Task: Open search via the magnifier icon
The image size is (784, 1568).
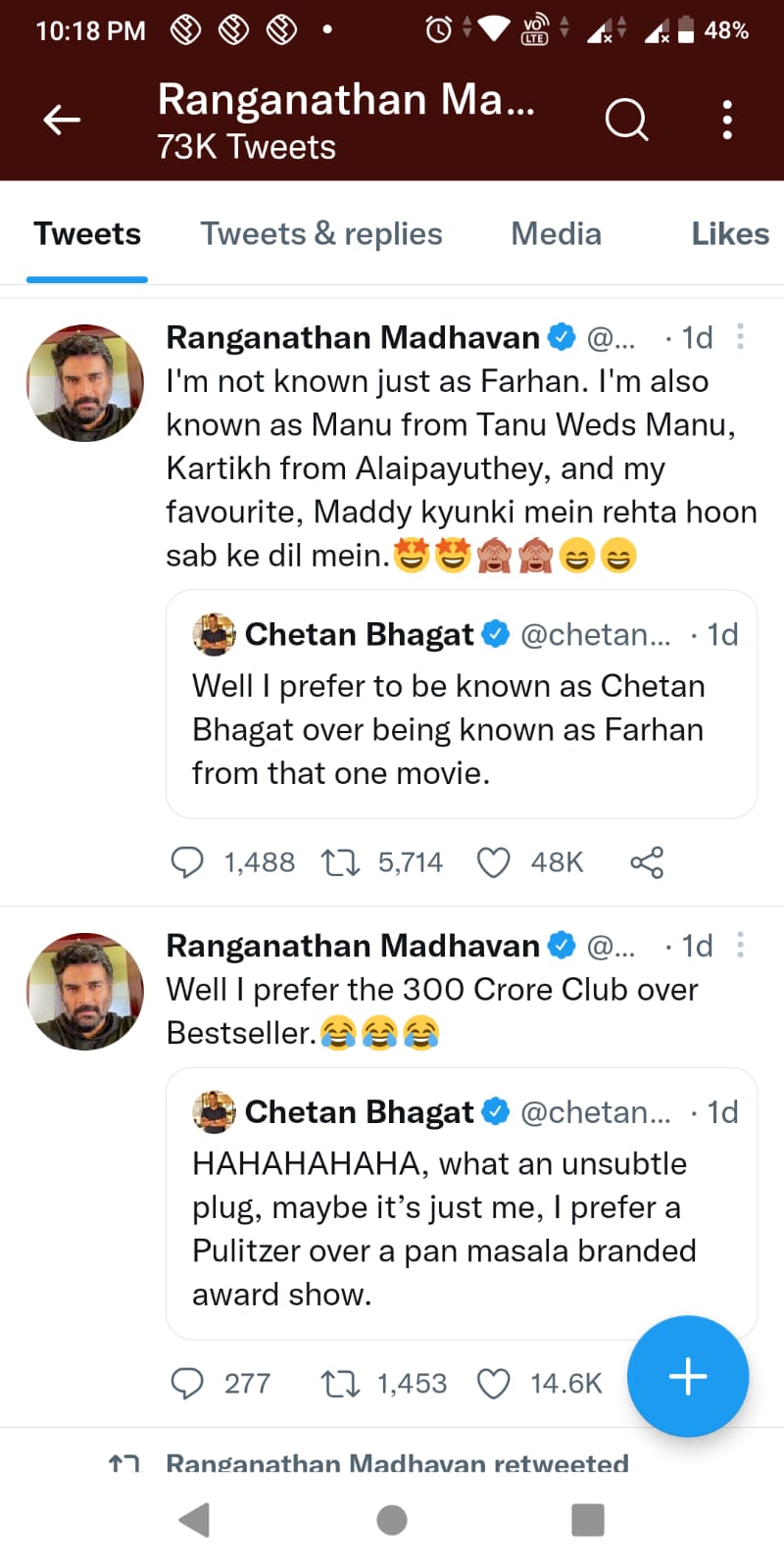Action: (x=626, y=121)
